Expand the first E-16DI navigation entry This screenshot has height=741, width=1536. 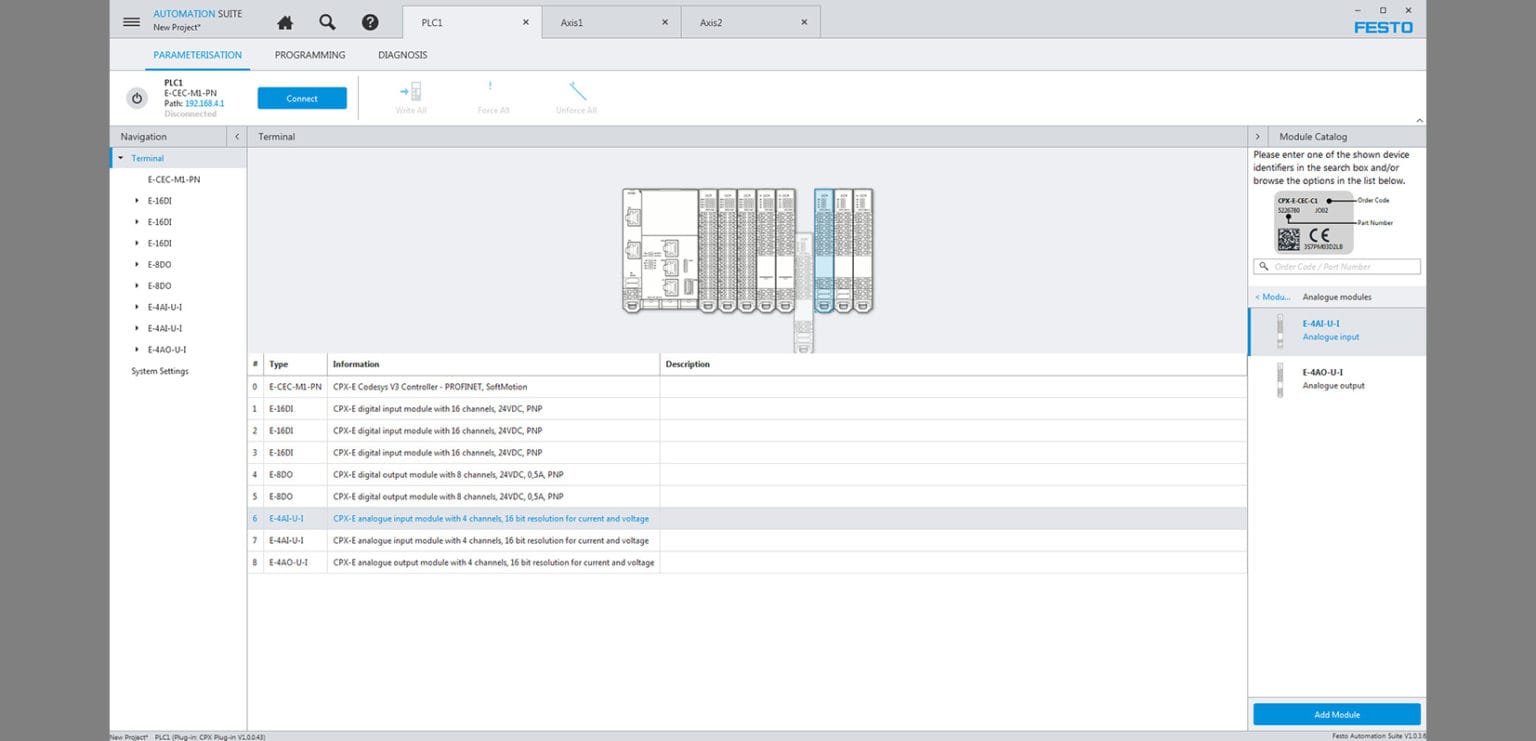pyautogui.click(x=136, y=200)
